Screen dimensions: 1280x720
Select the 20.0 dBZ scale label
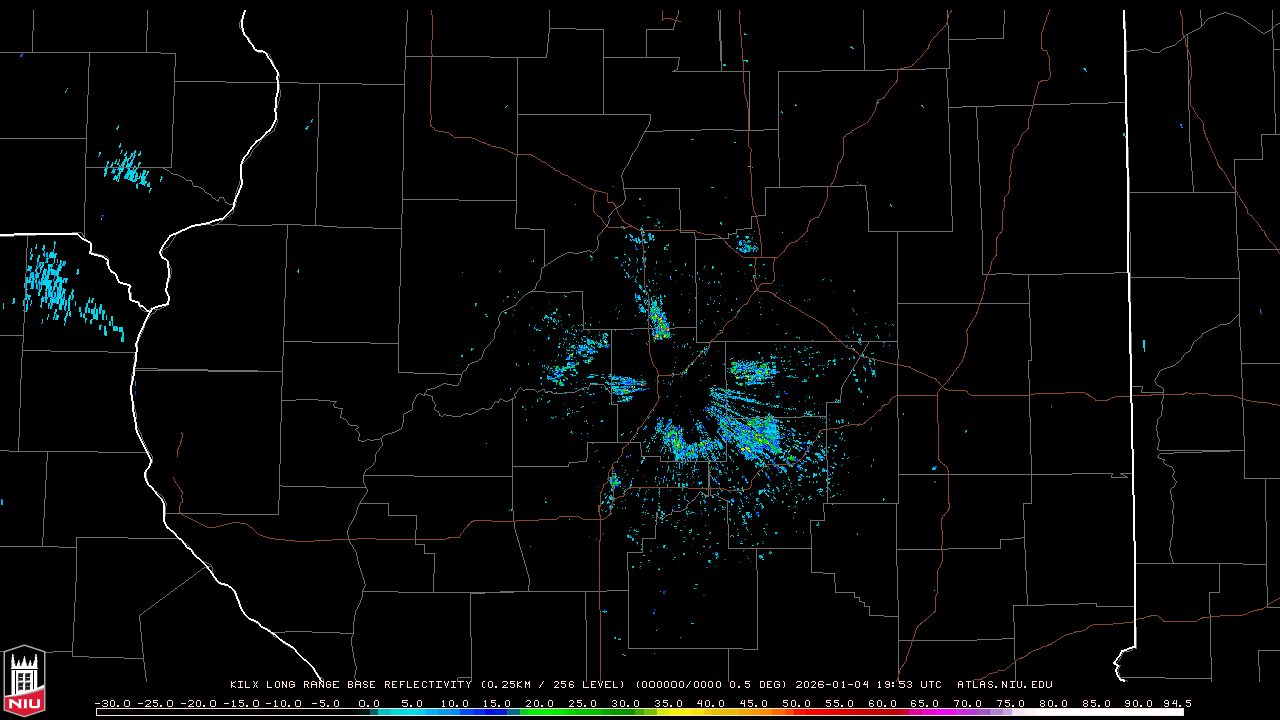tap(540, 703)
